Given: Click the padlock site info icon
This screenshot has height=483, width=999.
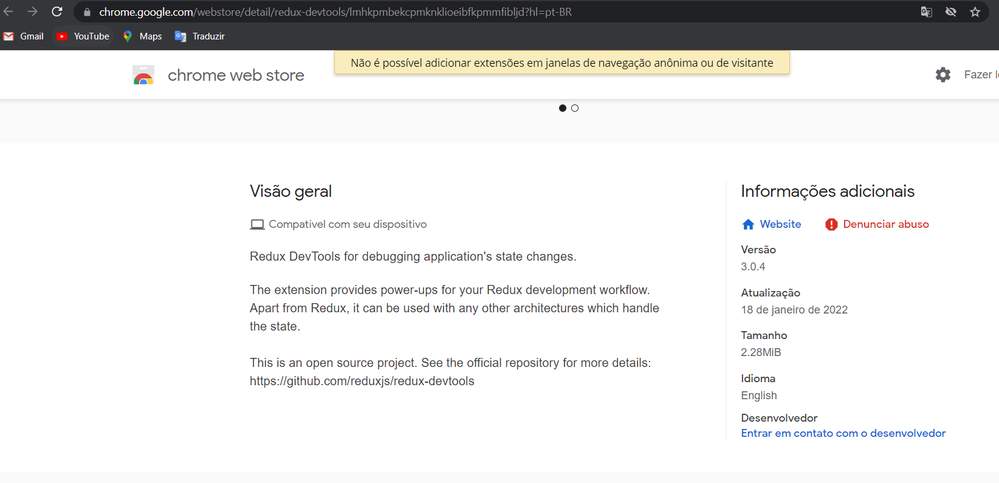Looking at the screenshot, I should pyautogui.click(x=87, y=11).
